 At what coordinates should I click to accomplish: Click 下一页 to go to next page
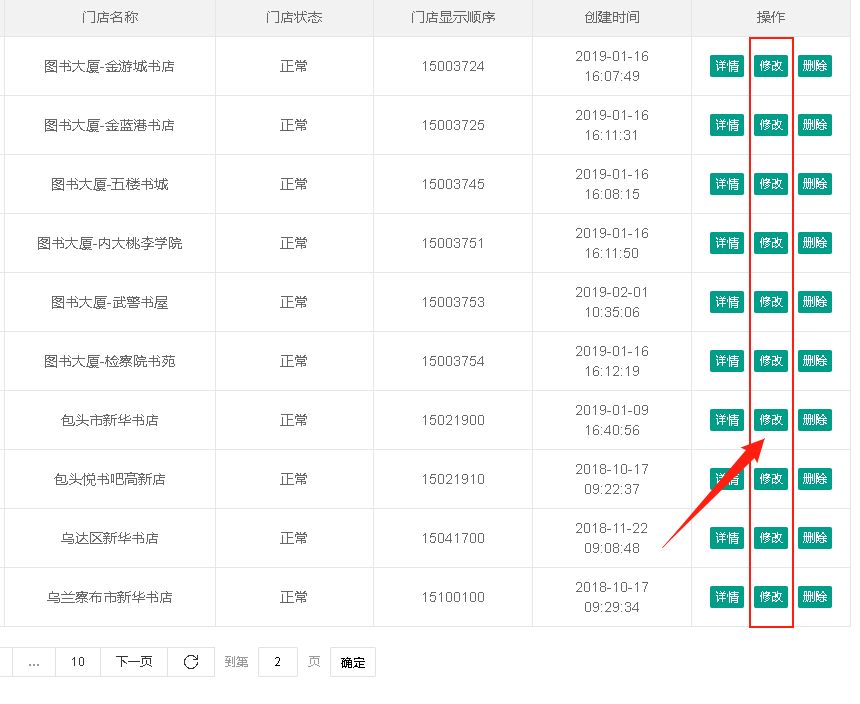click(x=134, y=662)
